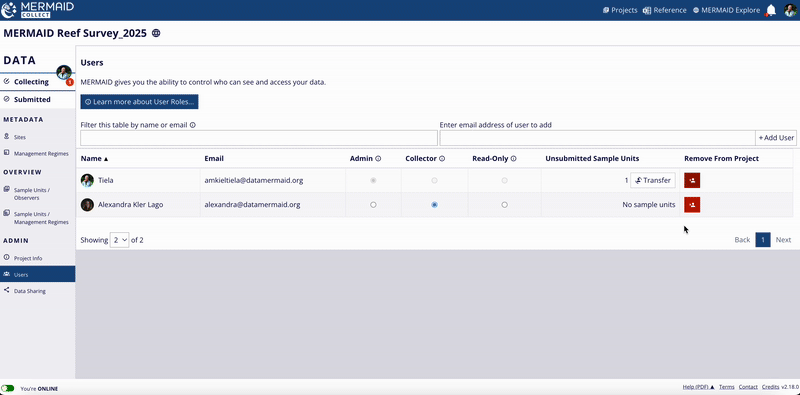Remove Alexandra Kler Lago using red icon
This screenshot has width=800, height=395.
(692, 205)
